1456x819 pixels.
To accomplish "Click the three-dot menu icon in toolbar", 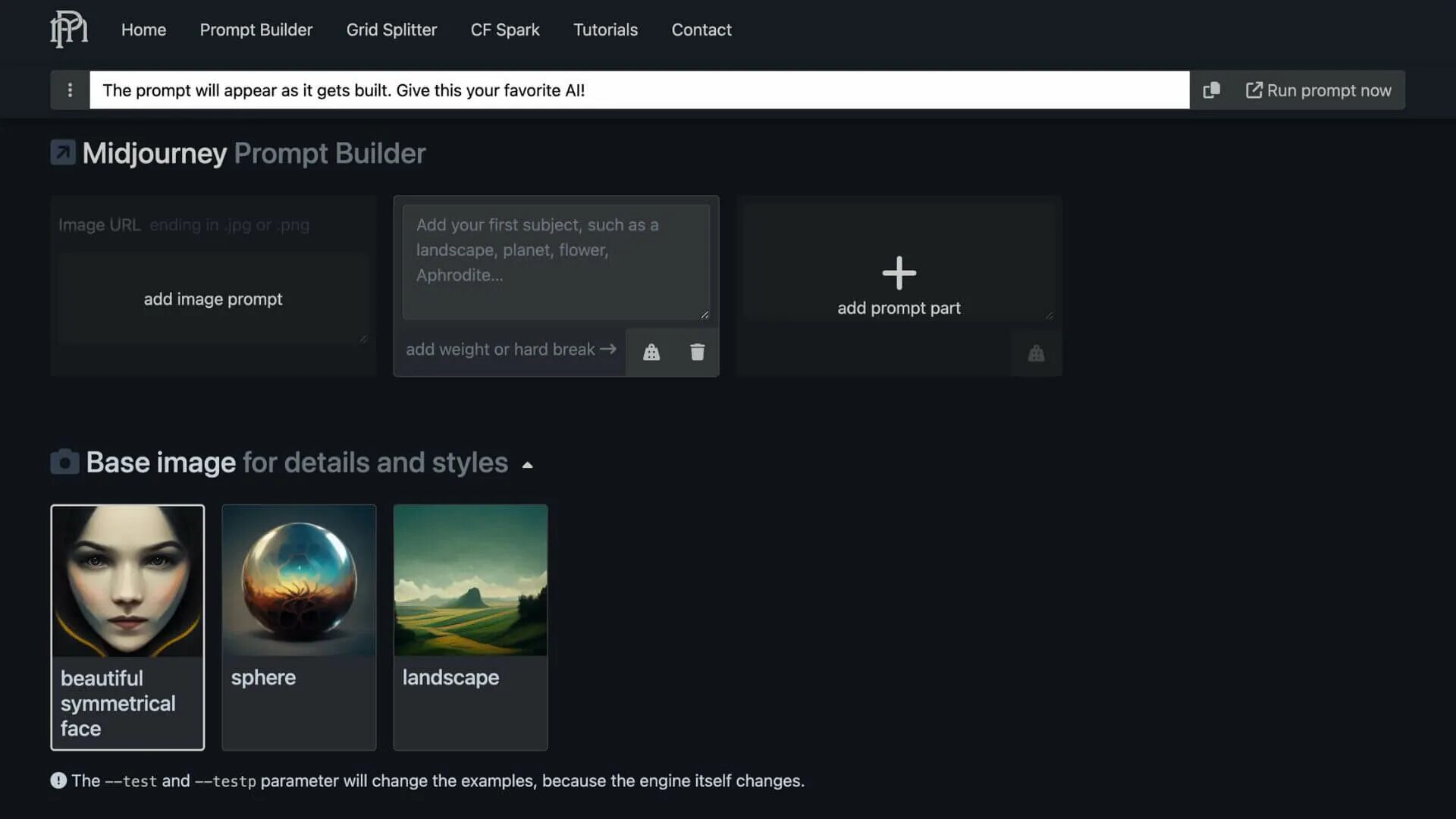I will [70, 90].
